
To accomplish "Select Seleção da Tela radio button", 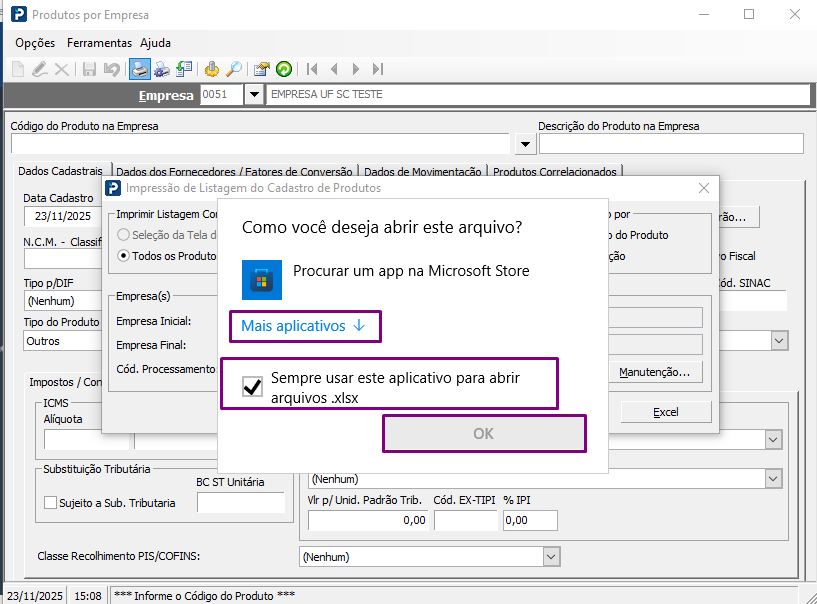I will 123,235.
